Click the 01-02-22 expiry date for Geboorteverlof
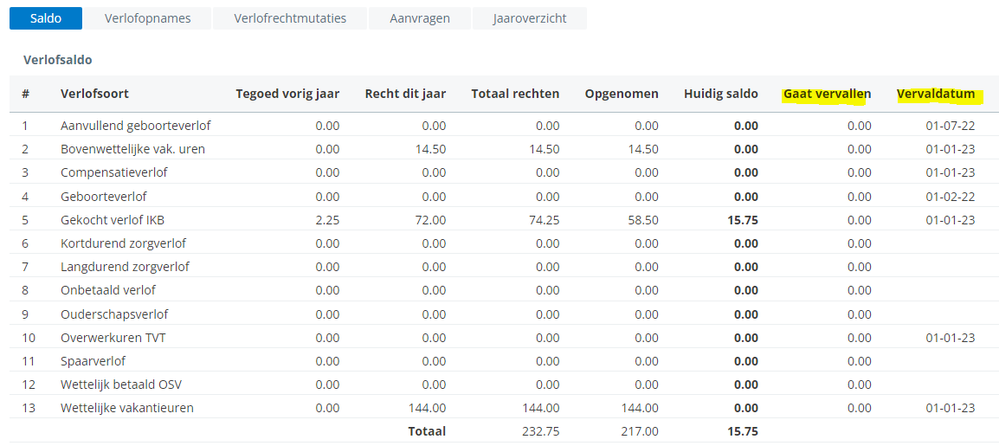Image resolution: width=999 pixels, height=447 pixels. coord(950,196)
